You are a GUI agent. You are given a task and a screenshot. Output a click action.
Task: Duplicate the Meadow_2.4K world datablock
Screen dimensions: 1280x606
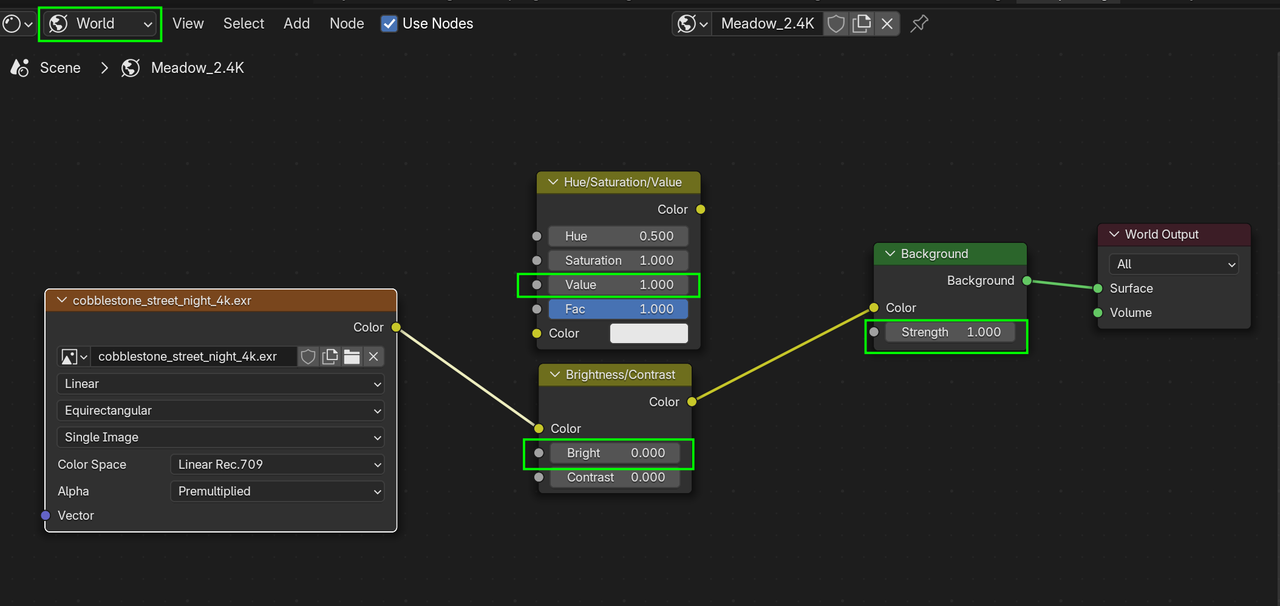coord(861,23)
